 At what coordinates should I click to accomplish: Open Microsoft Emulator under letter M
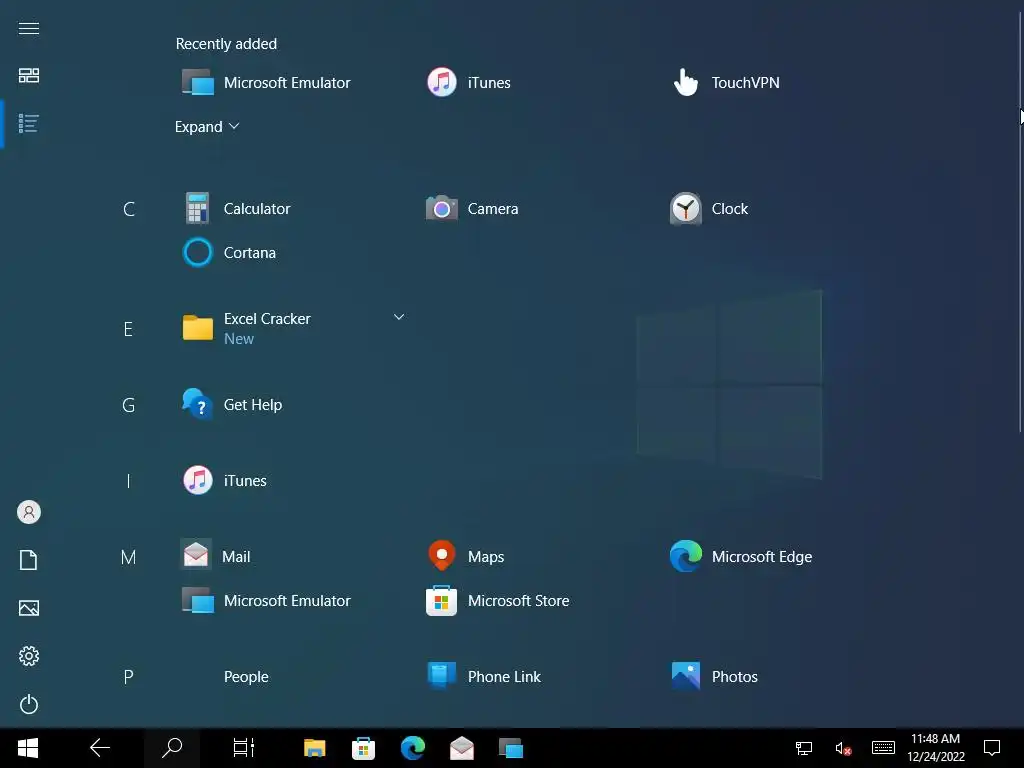266,601
